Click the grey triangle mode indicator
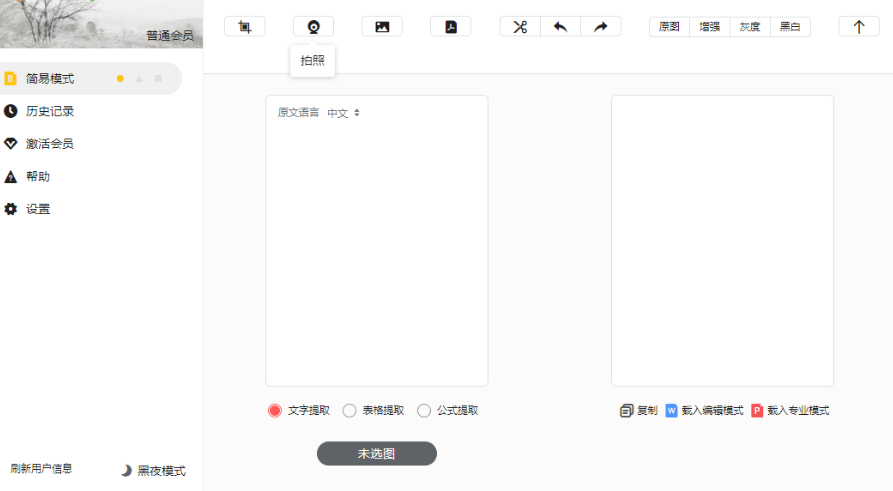 click(139, 79)
